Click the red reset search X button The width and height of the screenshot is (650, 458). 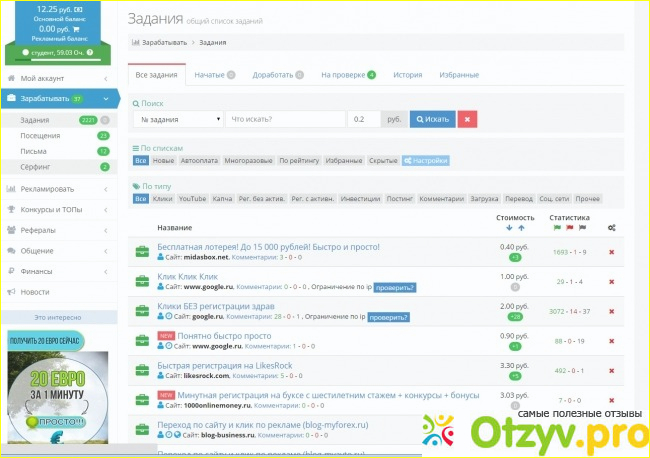coord(468,119)
